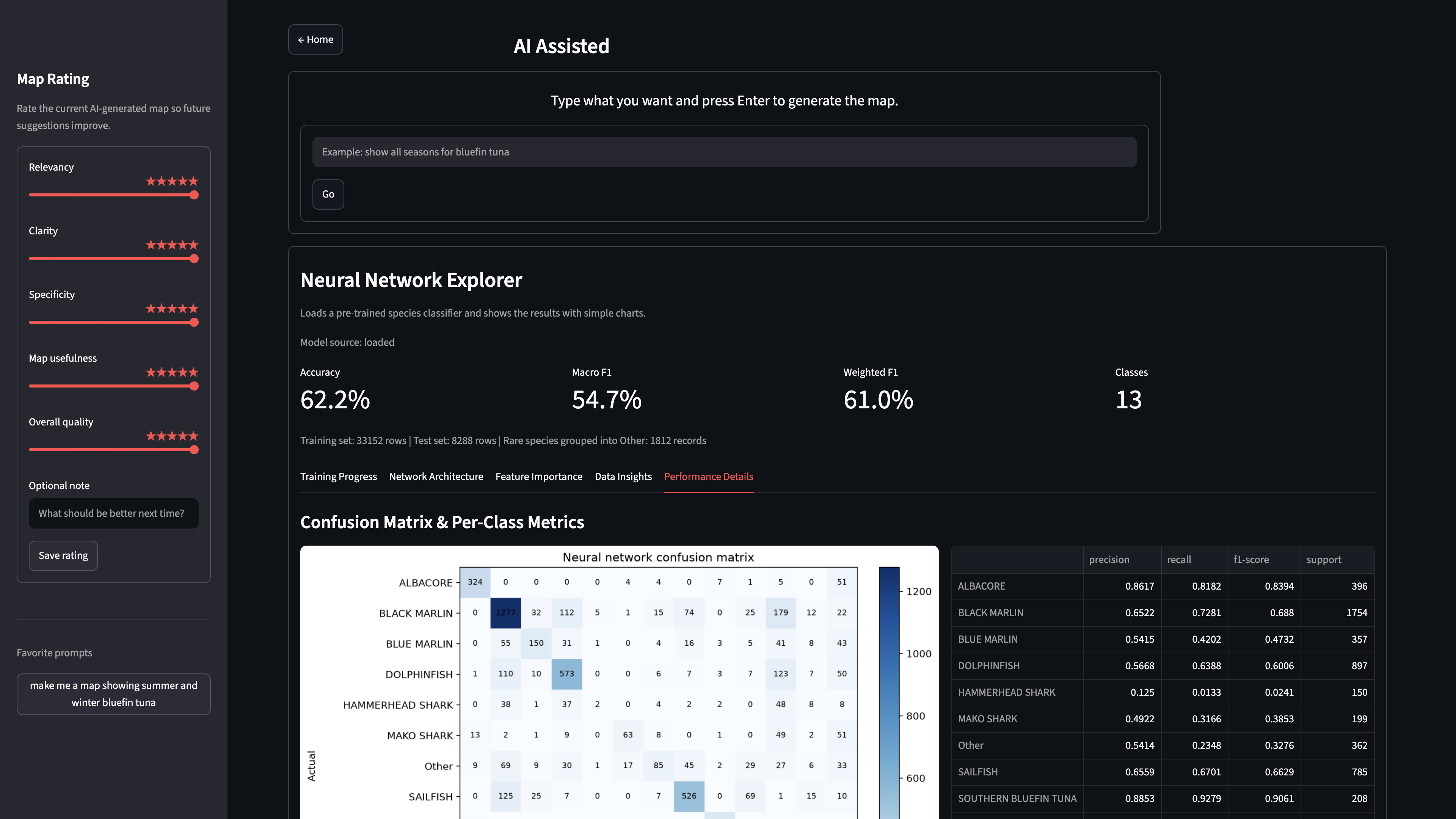Adjust the Overall quality slider handle

coord(194,450)
